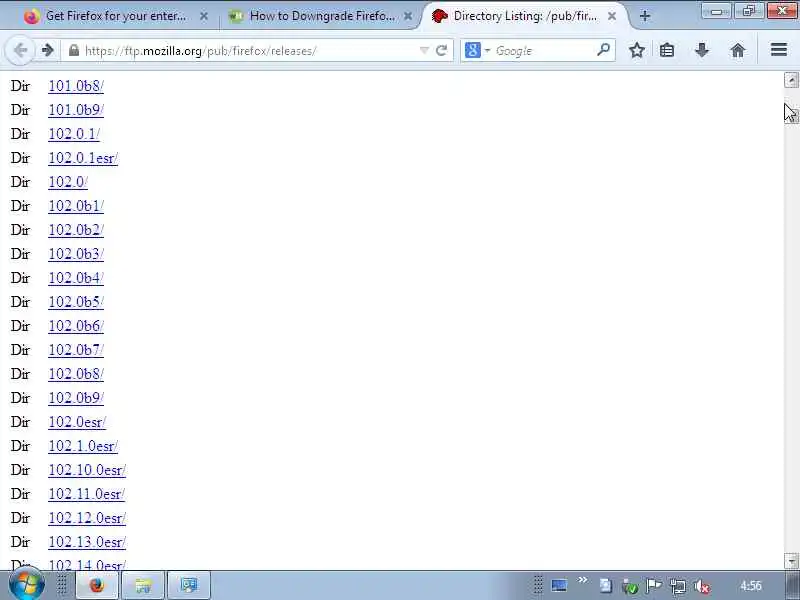800x600 pixels.
Task: Open the 102.12.0esr/ directory link
Action: pyautogui.click(x=87, y=518)
